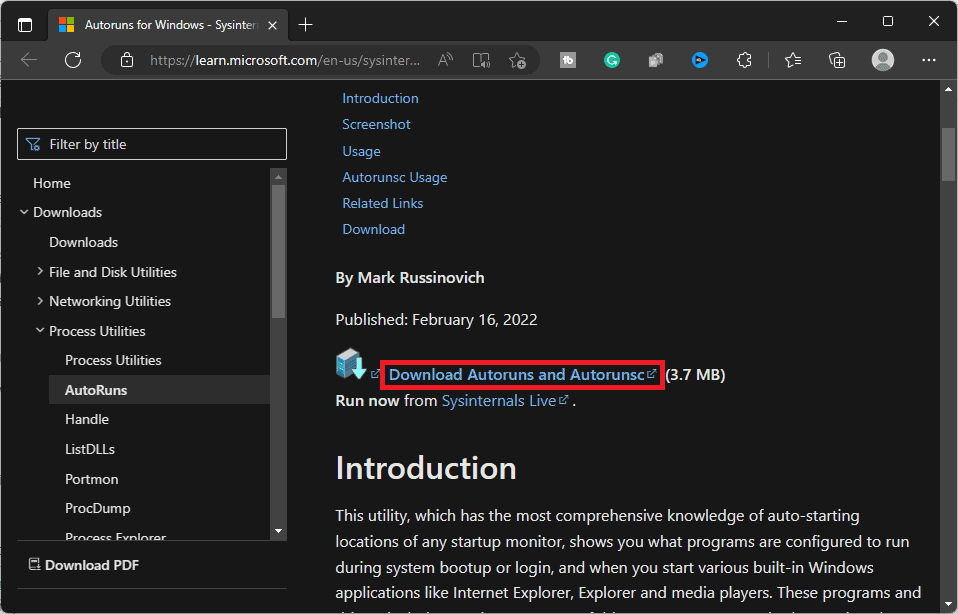The image size is (958, 614).
Task: Open the Extensions puzzle piece menu
Action: (744, 60)
